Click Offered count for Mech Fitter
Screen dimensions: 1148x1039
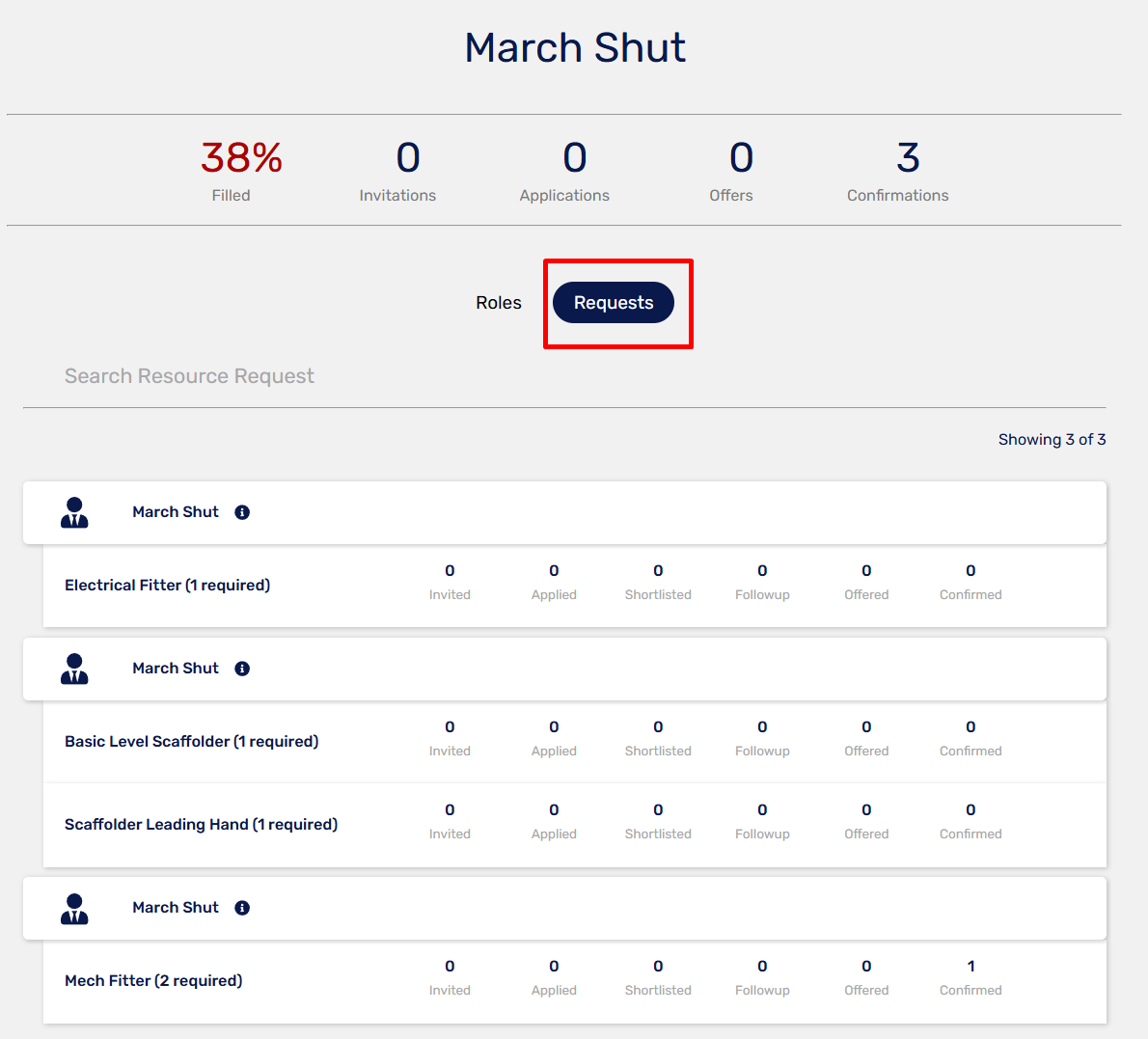tap(867, 977)
